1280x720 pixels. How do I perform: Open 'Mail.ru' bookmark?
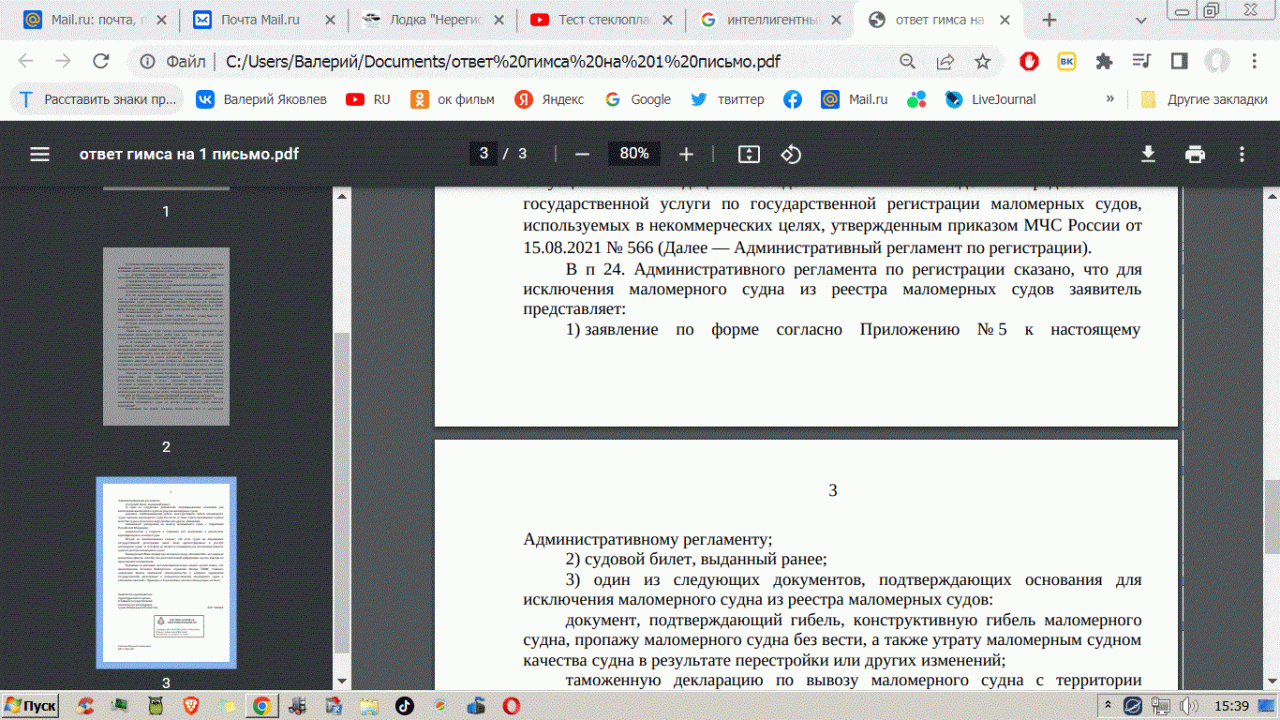[855, 99]
